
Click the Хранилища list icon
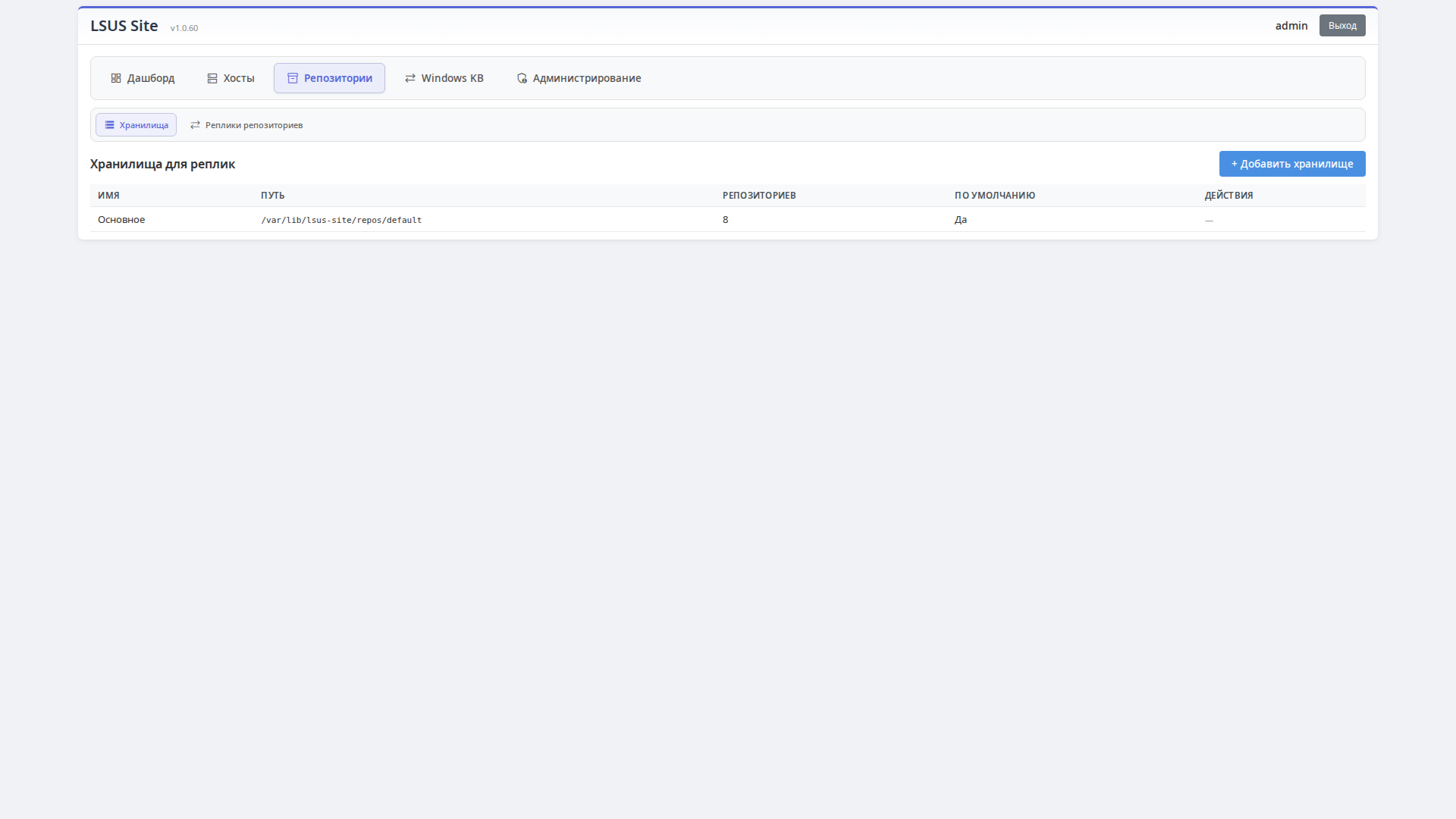110,125
